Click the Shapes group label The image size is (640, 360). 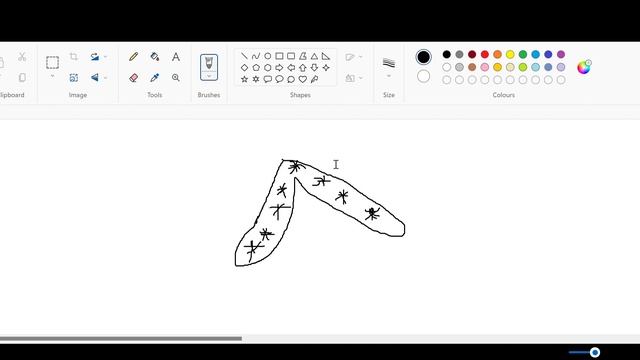click(300, 95)
